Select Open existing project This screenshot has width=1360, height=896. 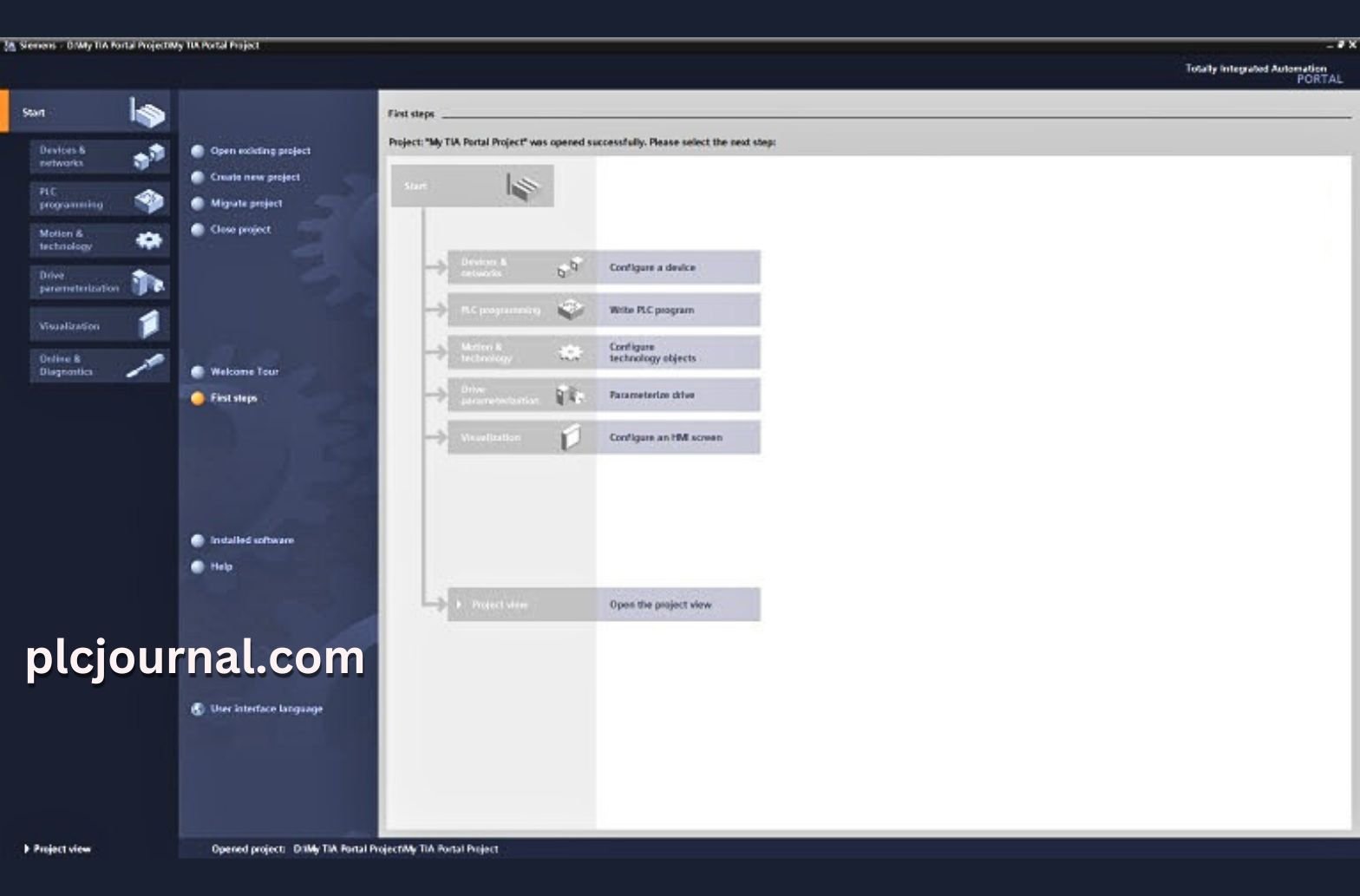tap(260, 151)
